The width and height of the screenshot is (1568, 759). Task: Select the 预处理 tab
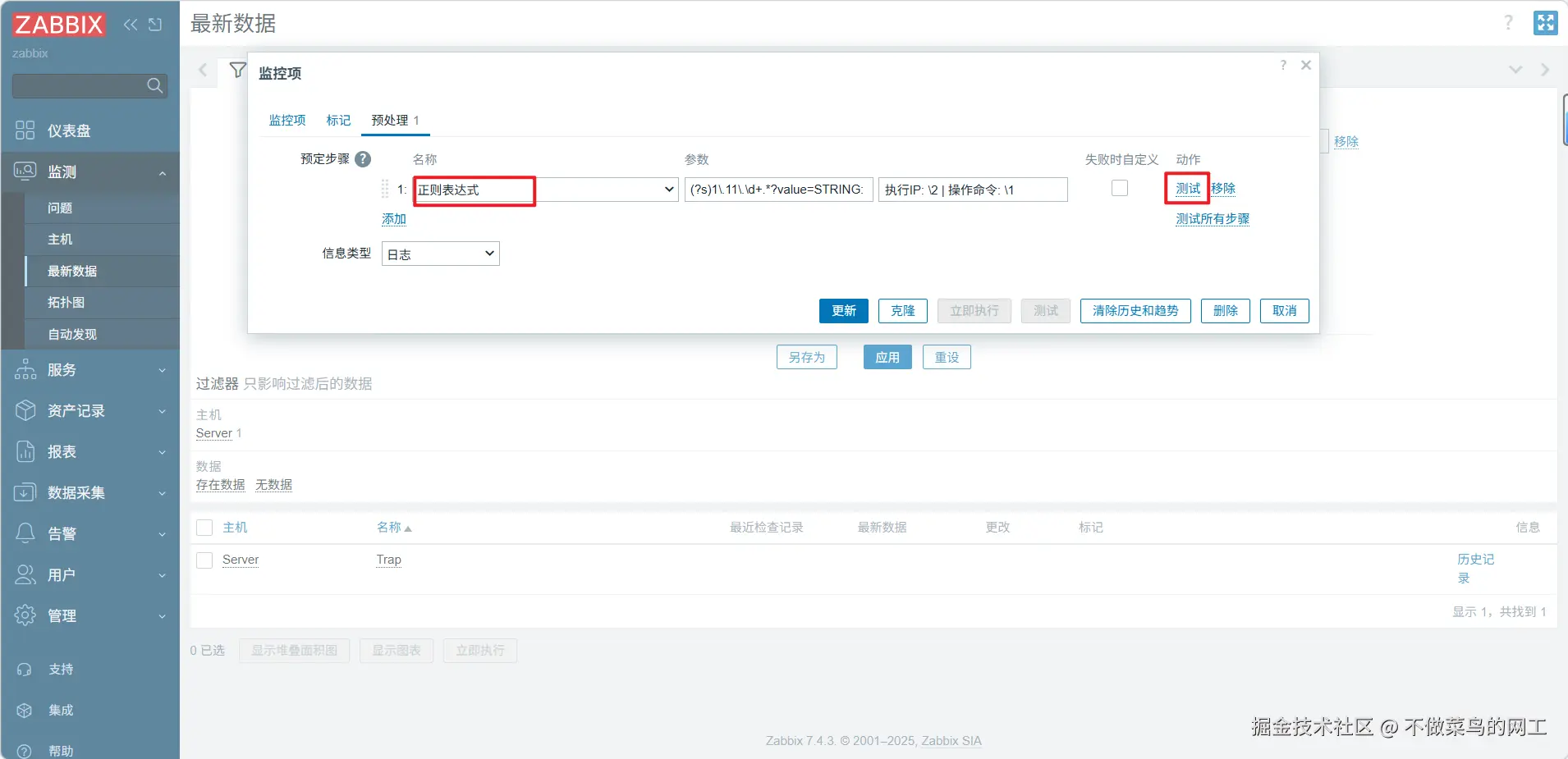click(x=395, y=121)
